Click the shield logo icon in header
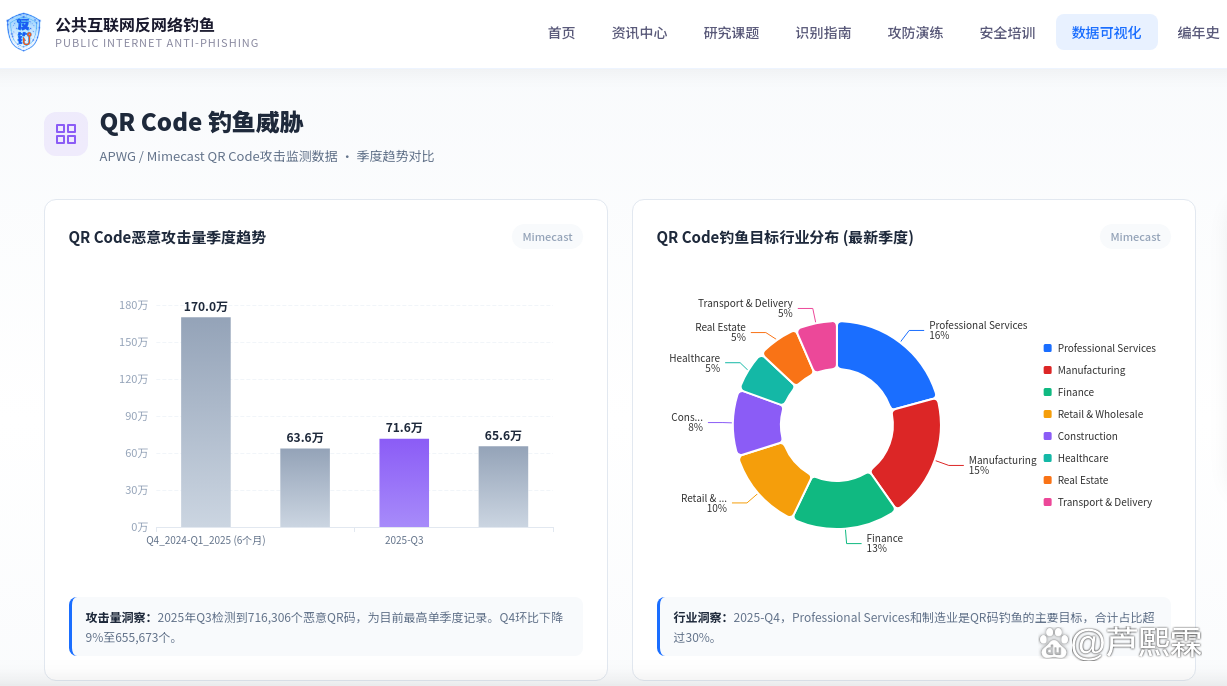The image size is (1227, 686). 24,32
